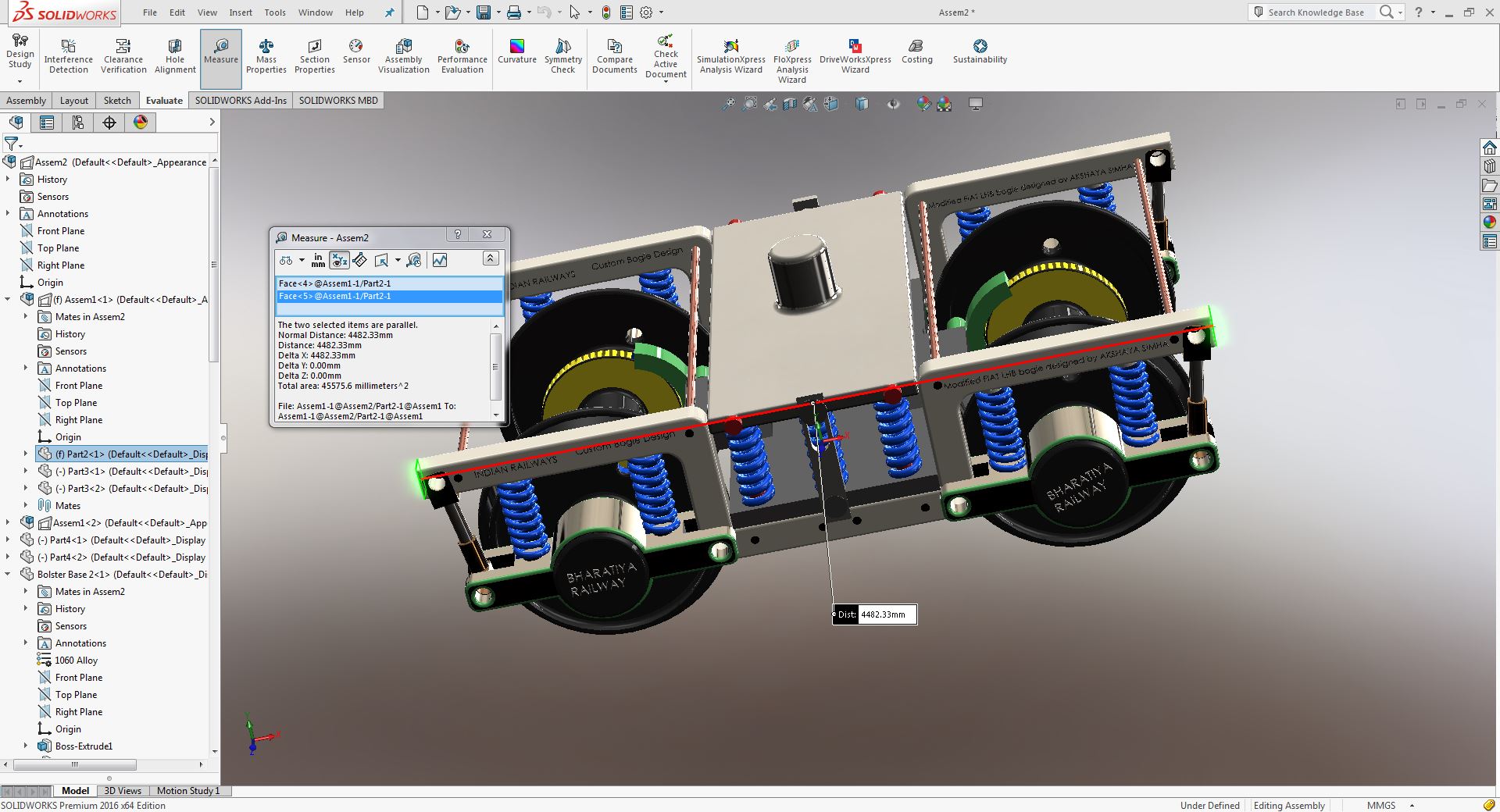The width and height of the screenshot is (1500, 812).
Task: Open Units/Precision in Measure dialog
Action: [318, 260]
